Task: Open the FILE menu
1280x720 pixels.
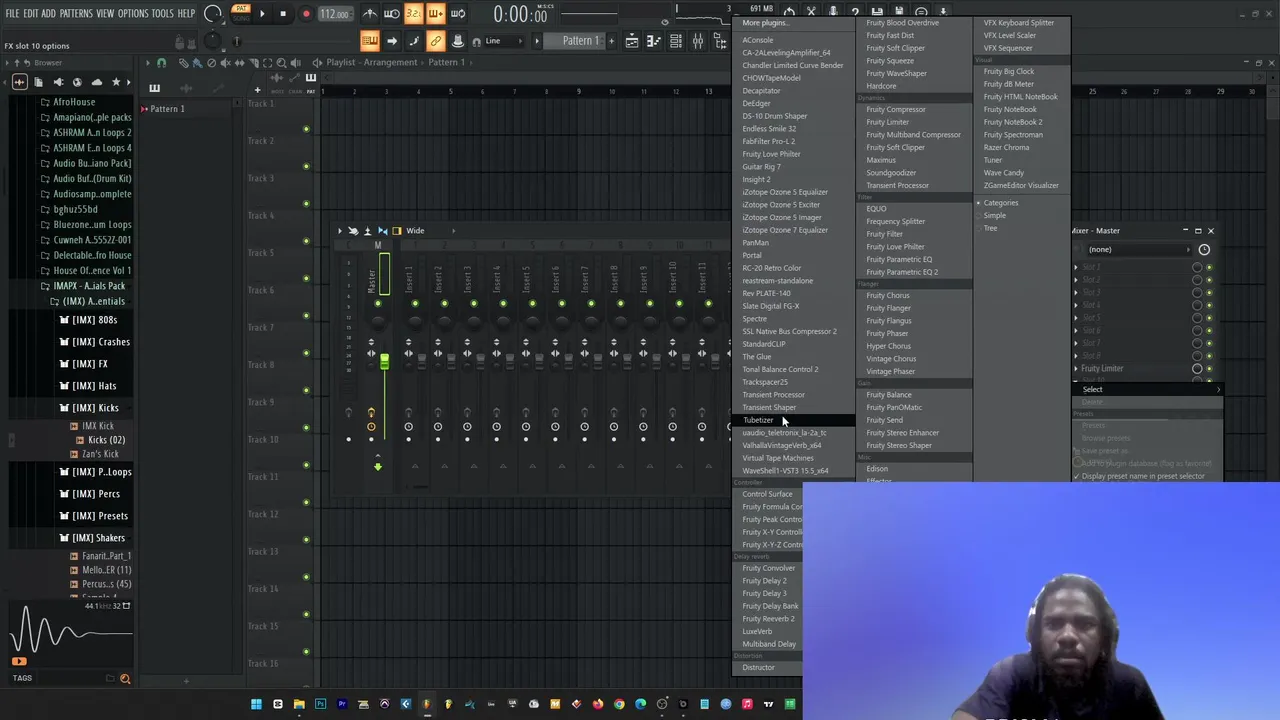Action: coord(12,14)
